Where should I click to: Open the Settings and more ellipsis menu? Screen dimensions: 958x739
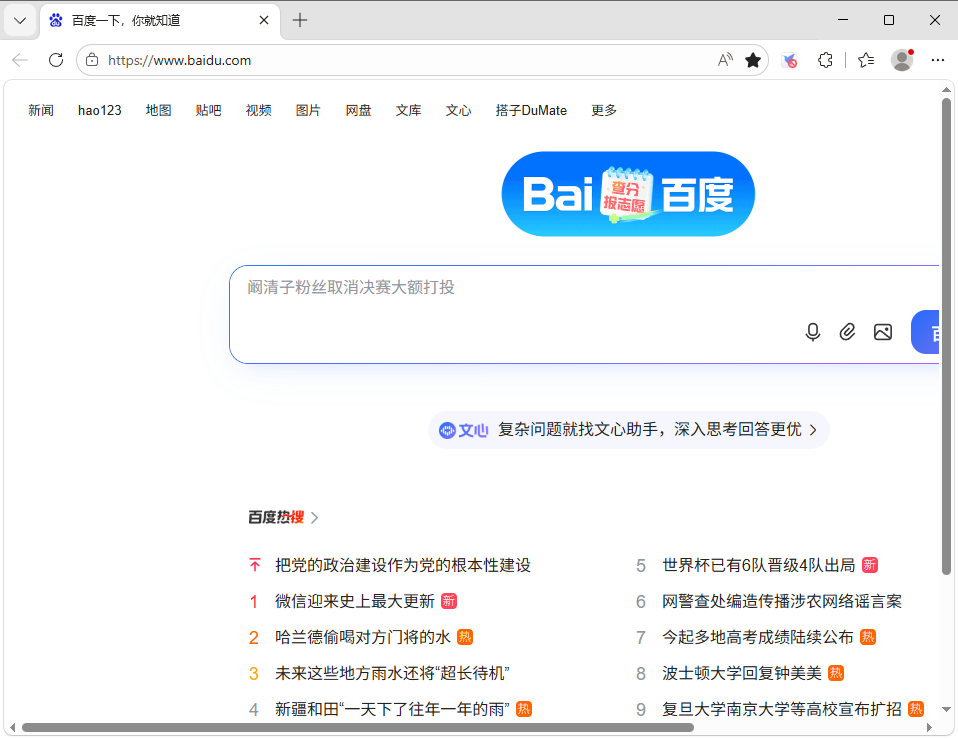pyautogui.click(x=938, y=60)
